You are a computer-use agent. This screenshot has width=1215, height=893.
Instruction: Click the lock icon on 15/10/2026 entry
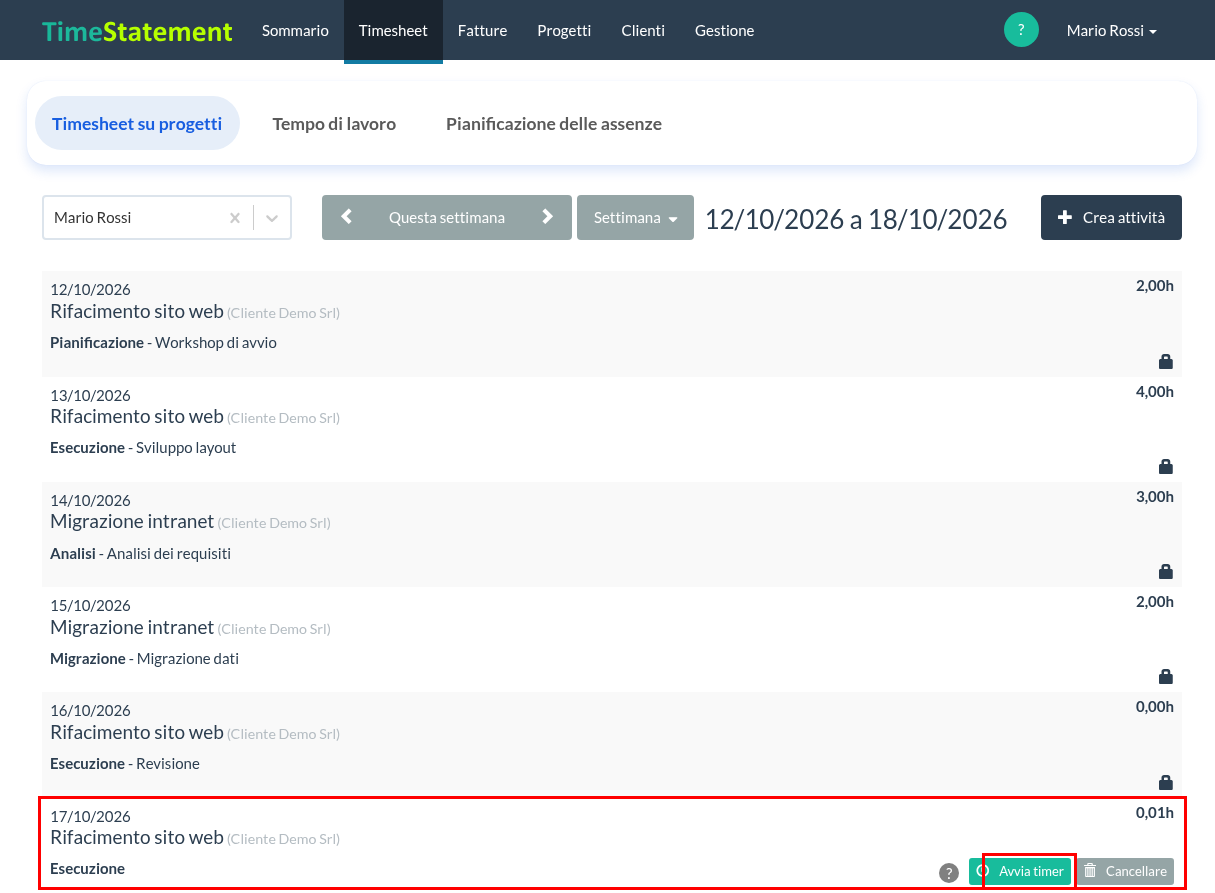pos(1165,677)
